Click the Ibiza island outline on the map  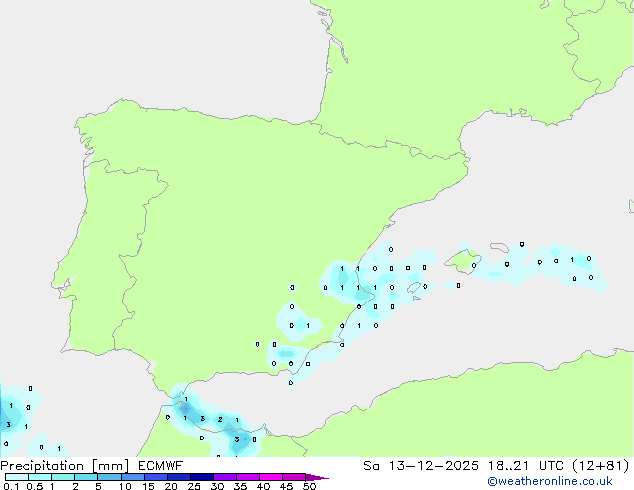[x=414, y=287]
